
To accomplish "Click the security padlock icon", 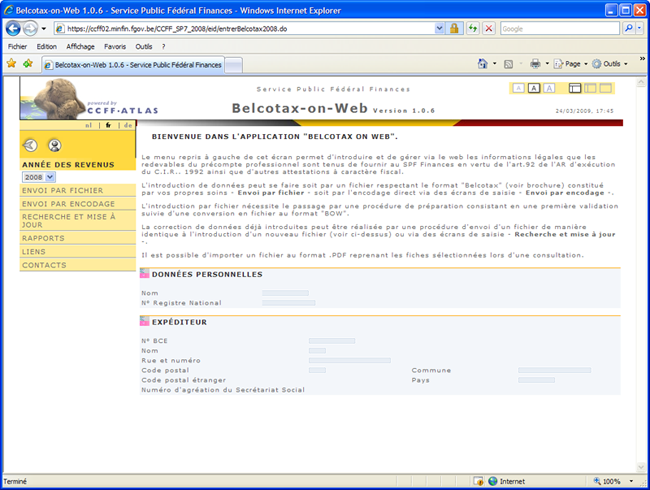I will pyautogui.click(x=454, y=29).
